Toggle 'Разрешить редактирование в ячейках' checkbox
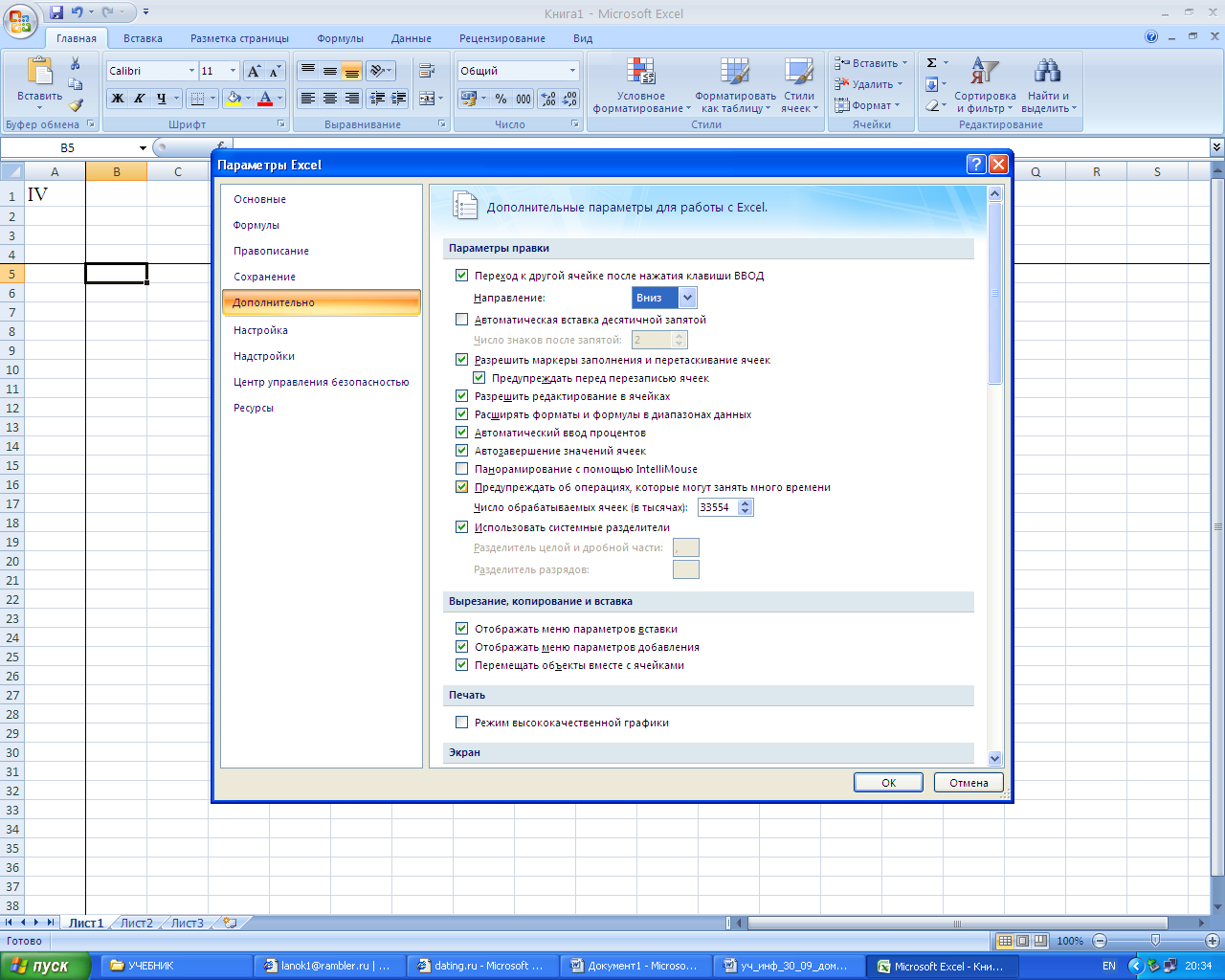The width and height of the screenshot is (1225, 980). (461, 396)
